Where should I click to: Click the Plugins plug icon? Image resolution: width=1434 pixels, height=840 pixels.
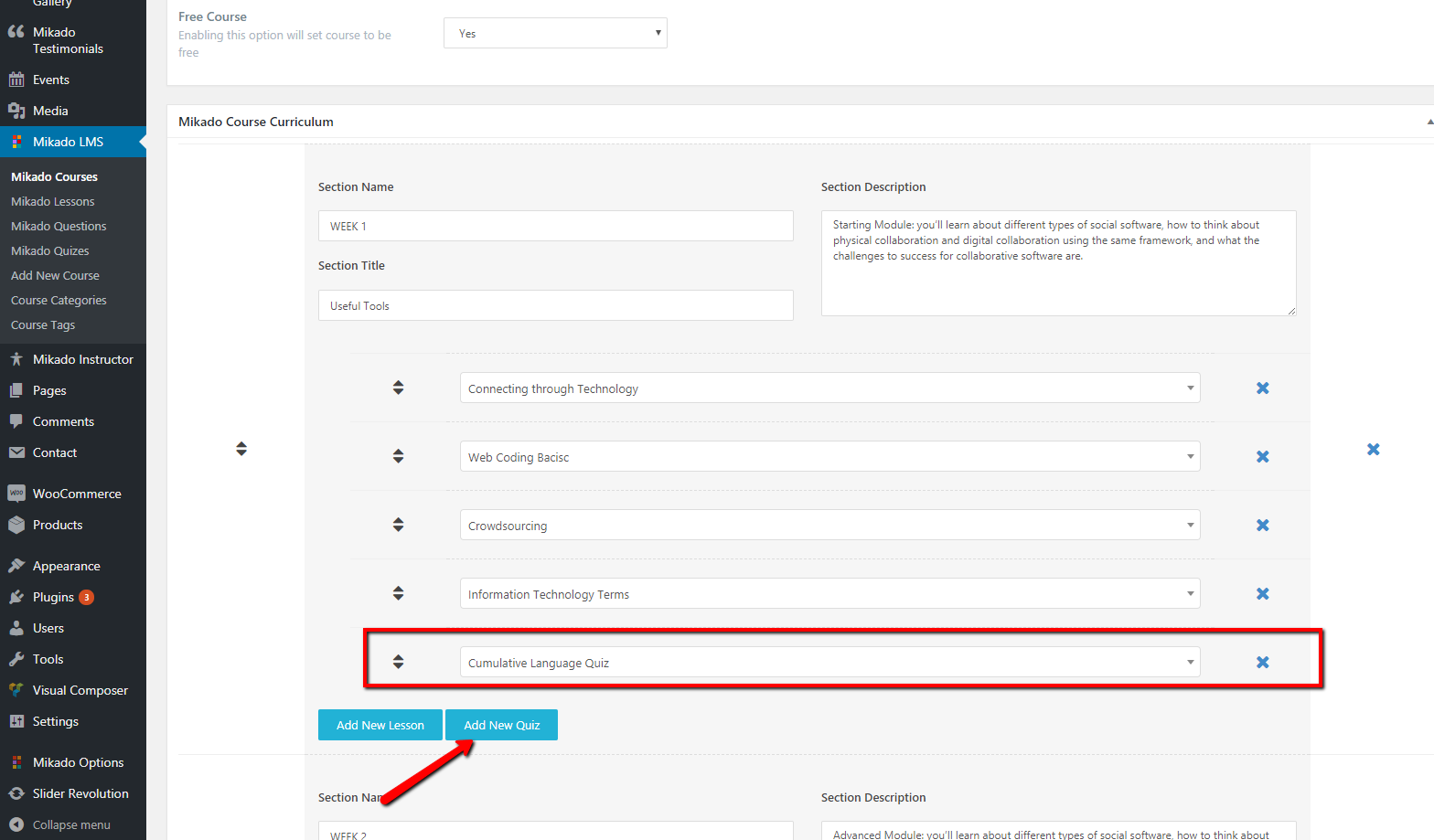click(16, 597)
